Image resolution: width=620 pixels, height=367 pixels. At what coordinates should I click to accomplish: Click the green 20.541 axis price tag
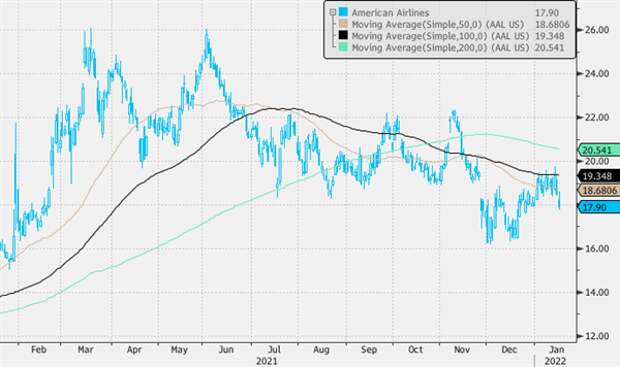pyautogui.click(x=599, y=150)
